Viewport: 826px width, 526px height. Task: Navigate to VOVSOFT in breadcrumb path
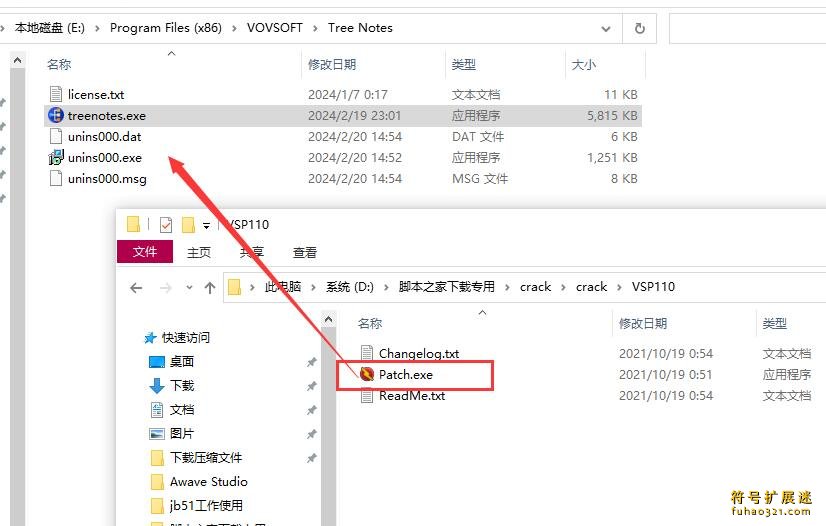(274, 28)
